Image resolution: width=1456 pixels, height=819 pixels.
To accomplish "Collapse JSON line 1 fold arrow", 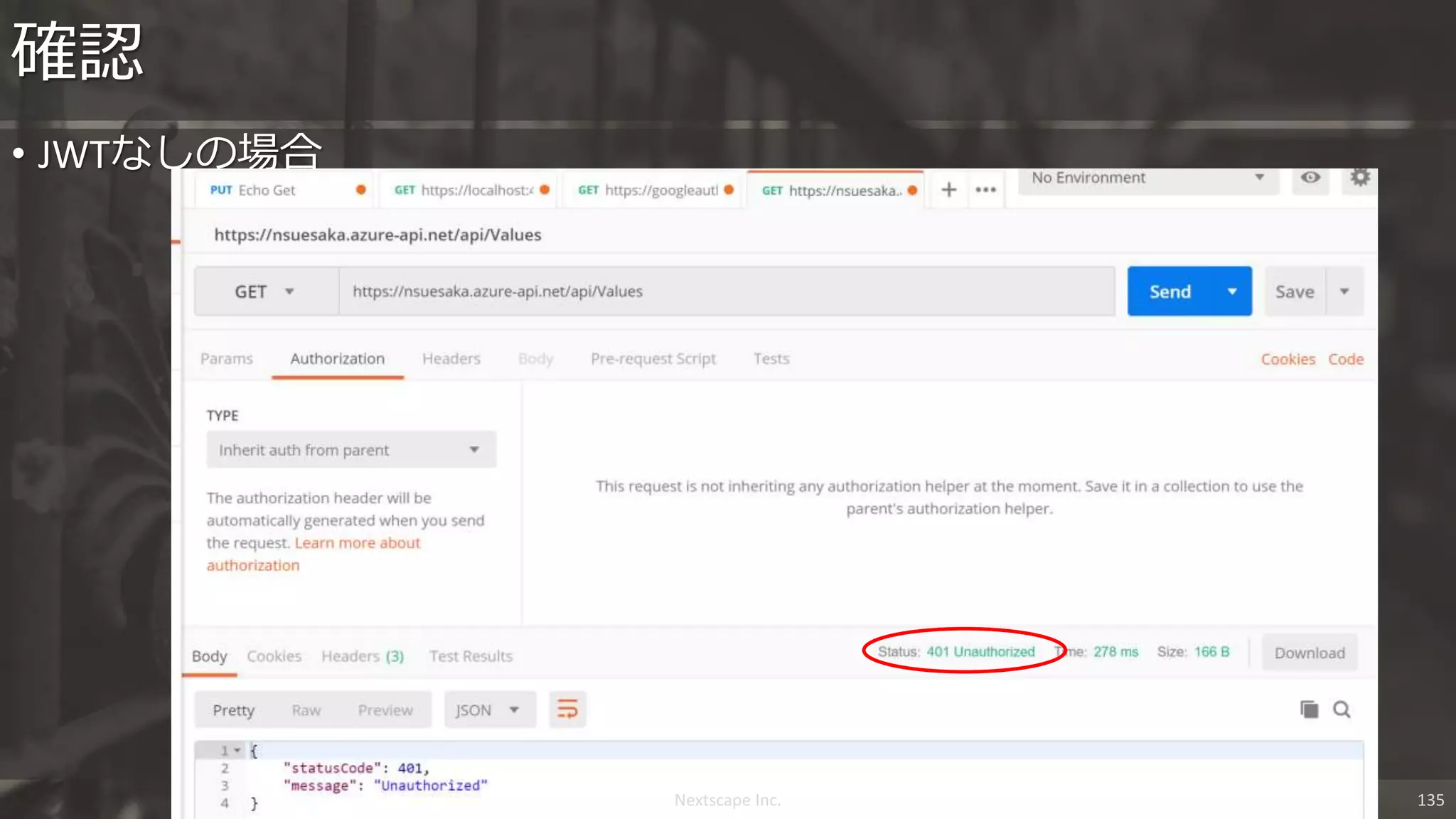I will 237,751.
